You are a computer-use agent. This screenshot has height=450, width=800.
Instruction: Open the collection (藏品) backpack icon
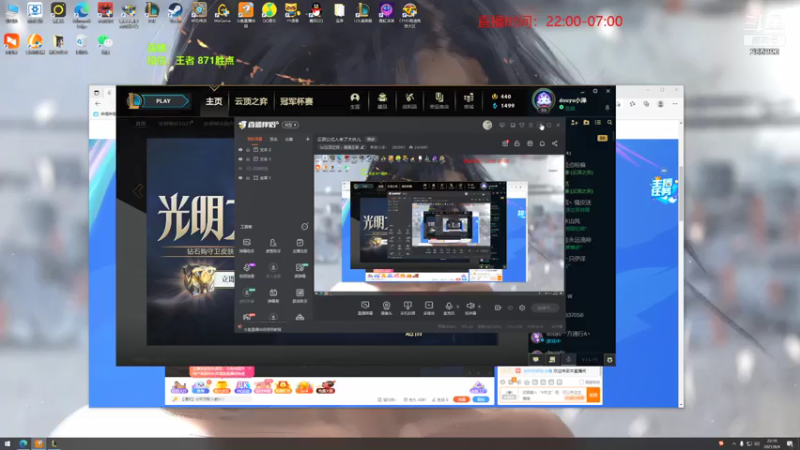pyautogui.click(x=382, y=101)
